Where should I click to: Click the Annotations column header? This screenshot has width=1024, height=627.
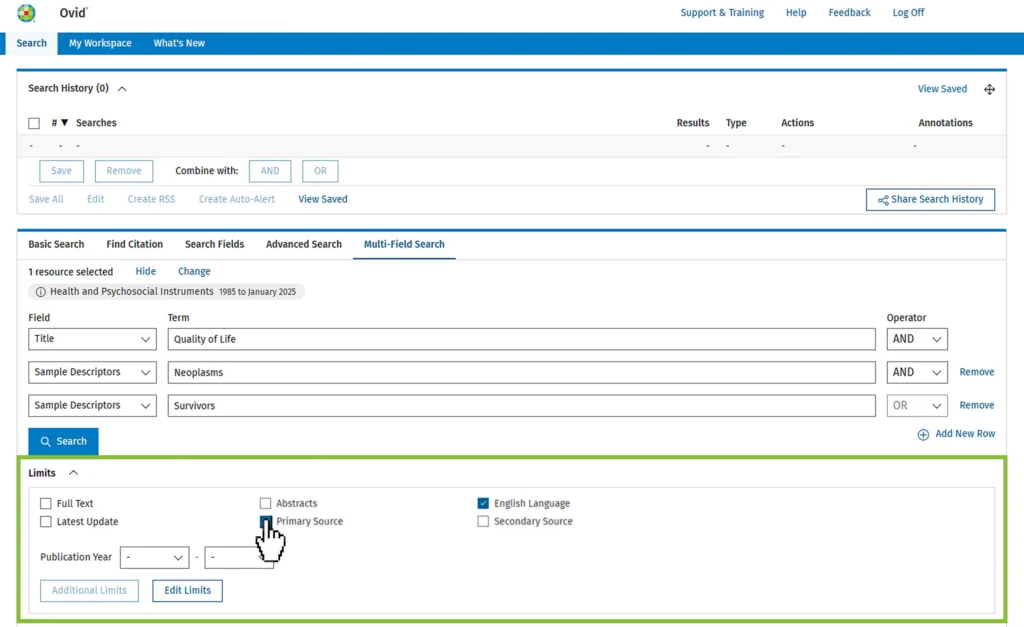click(946, 123)
